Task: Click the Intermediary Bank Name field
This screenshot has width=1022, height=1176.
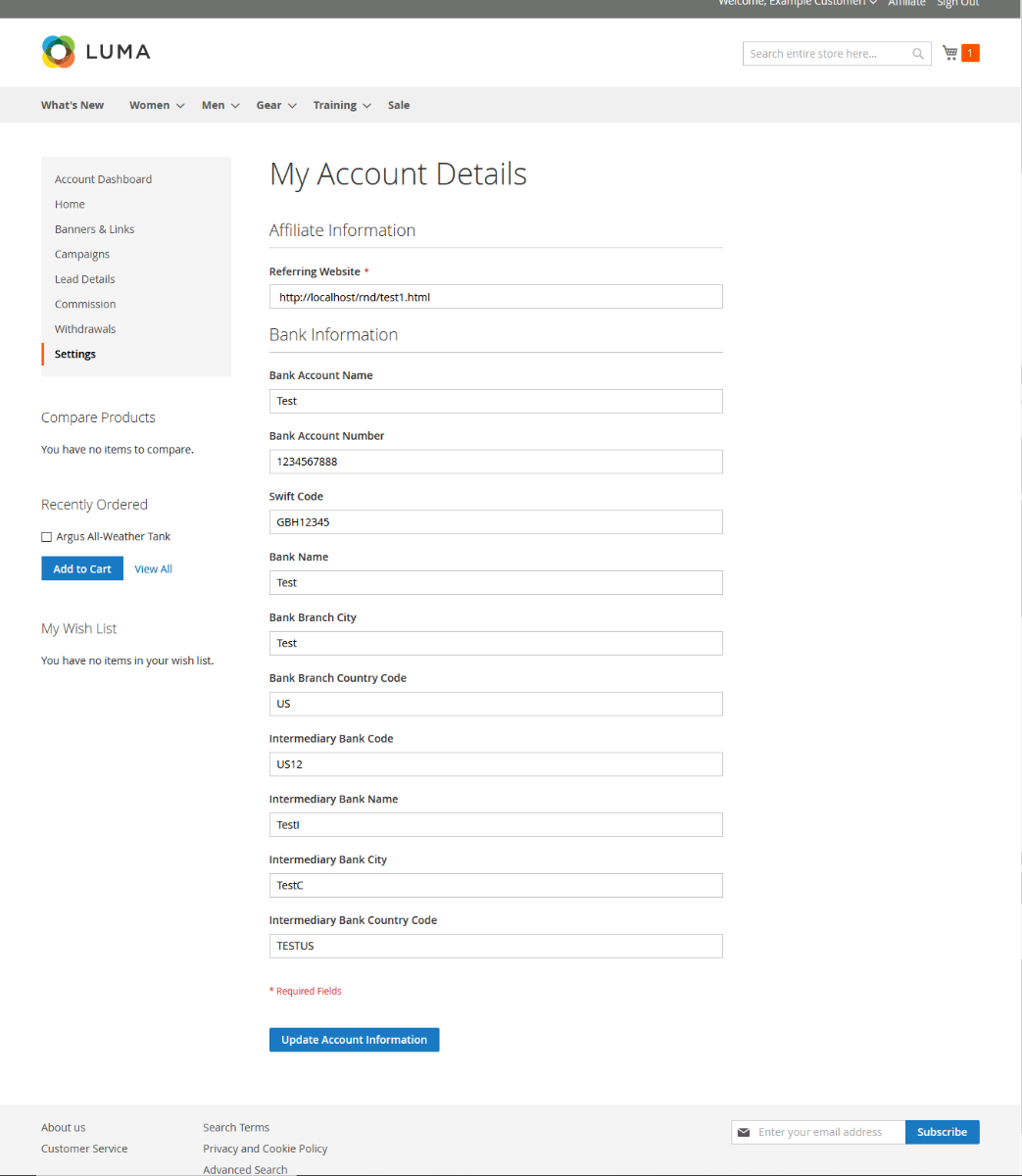Action: click(496, 825)
